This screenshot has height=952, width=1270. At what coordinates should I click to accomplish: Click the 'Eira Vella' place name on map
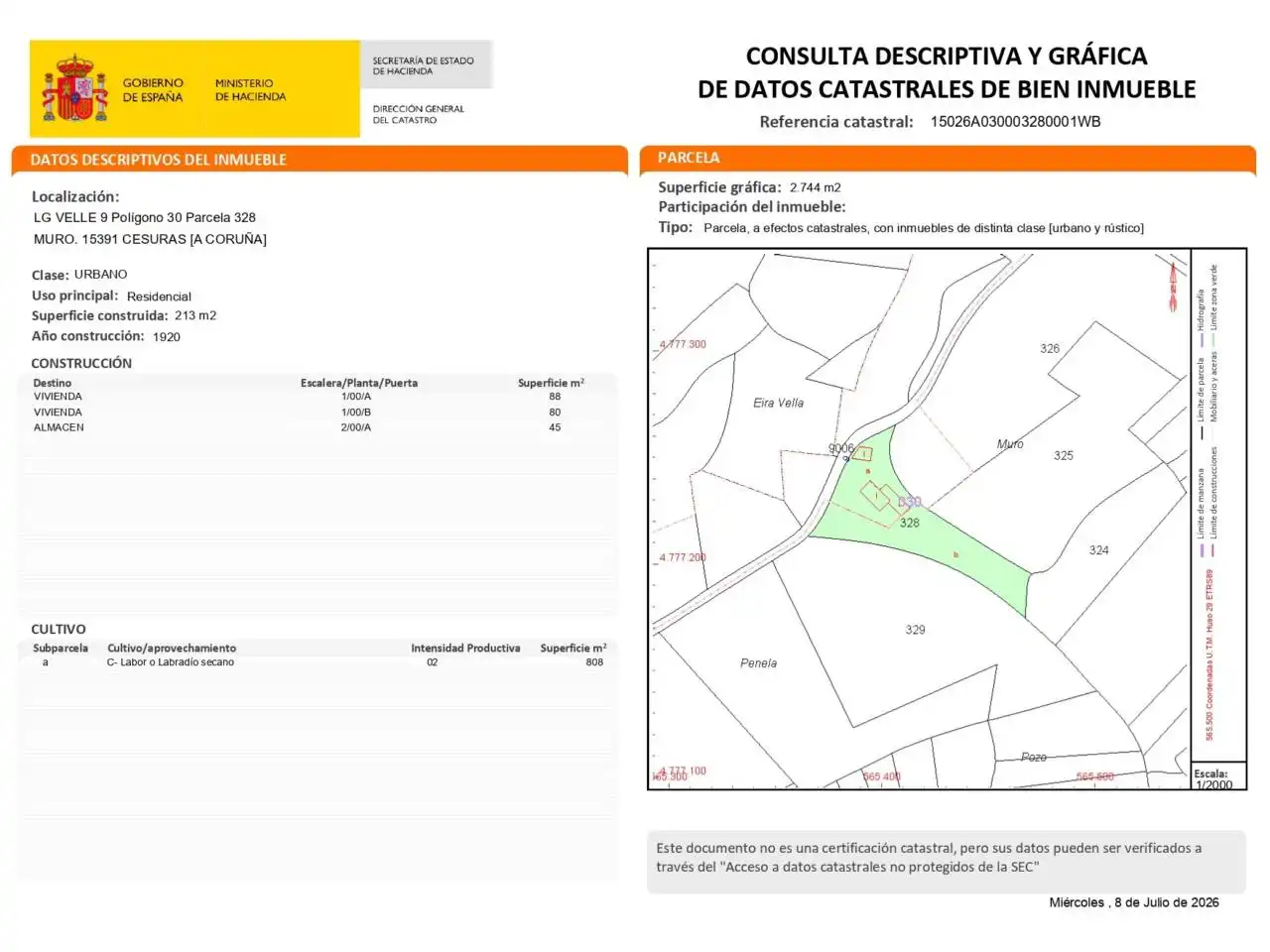[779, 404]
